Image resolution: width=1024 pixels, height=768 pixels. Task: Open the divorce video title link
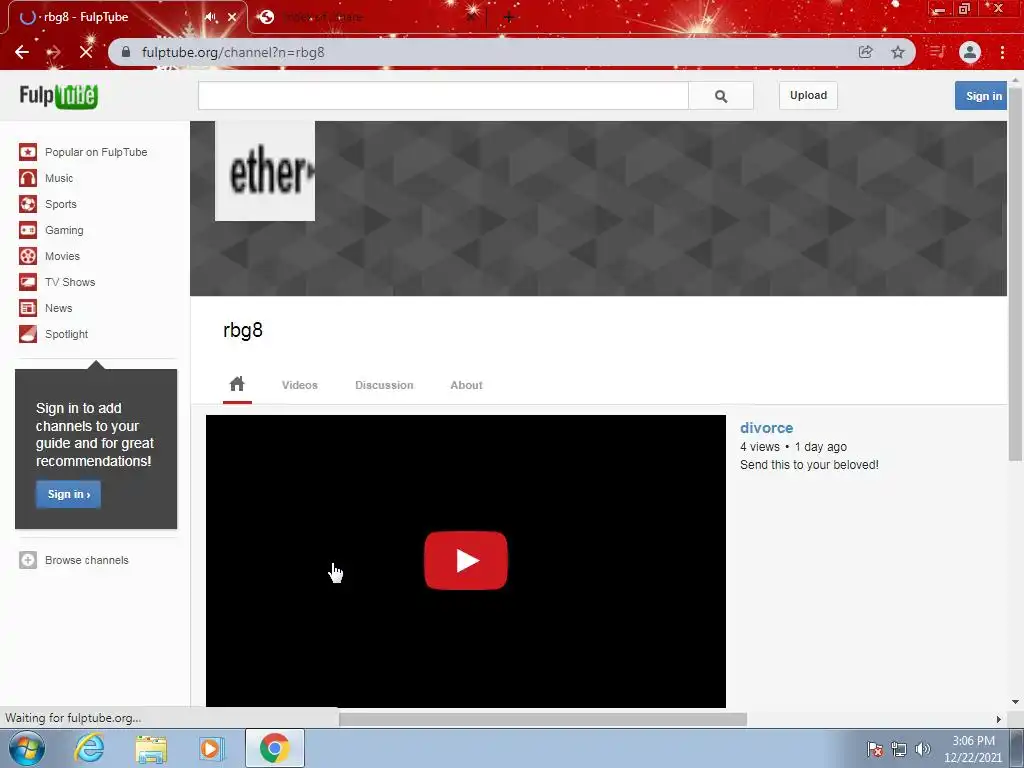point(767,428)
